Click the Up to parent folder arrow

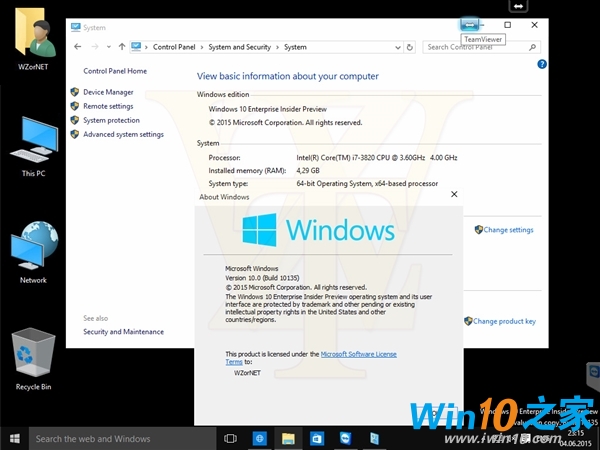[122, 46]
